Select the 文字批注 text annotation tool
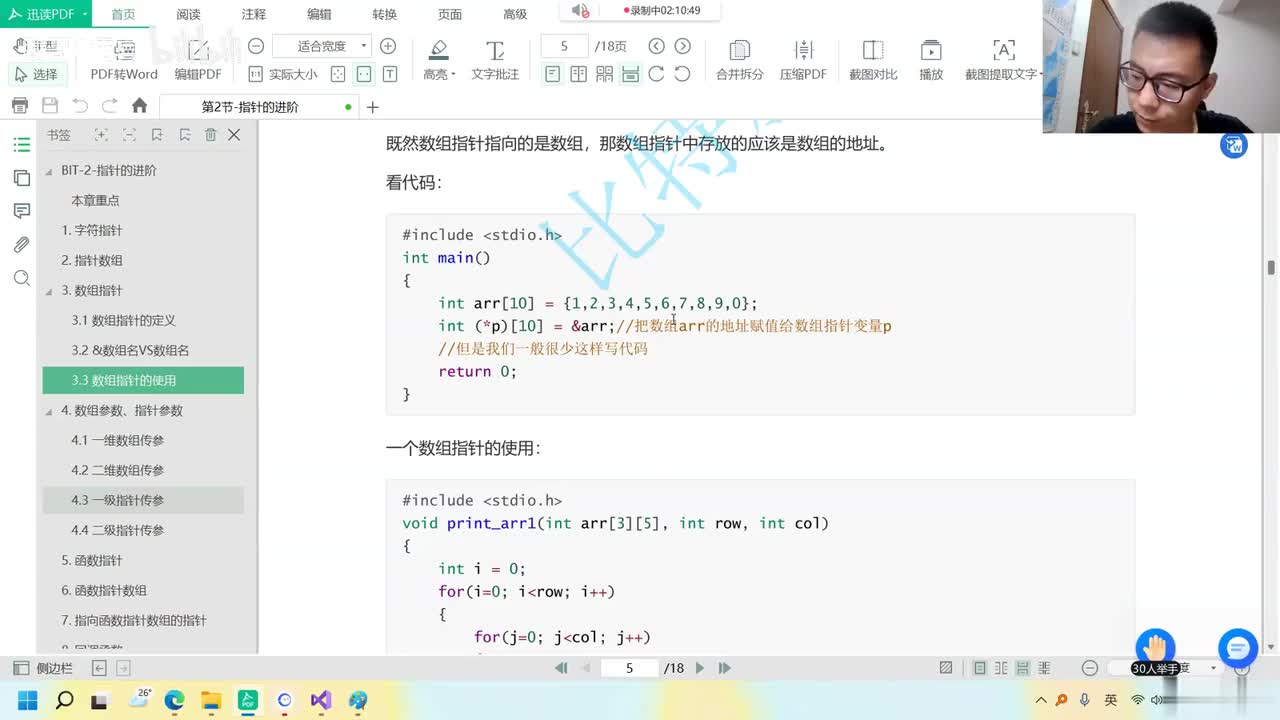This screenshot has height=720, width=1280. tap(495, 60)
